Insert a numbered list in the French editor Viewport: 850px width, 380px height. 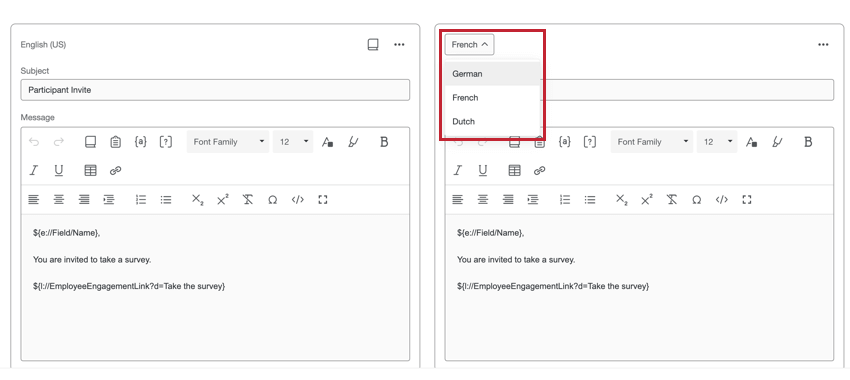(565, 200)
